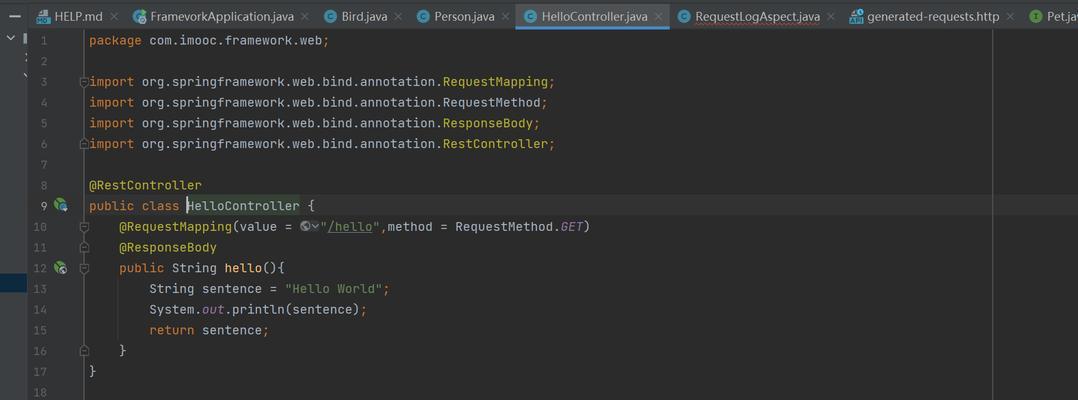Click line number 17 in the gutter
This screenshot has width=1078, height=400.
[x=41, y=371]
